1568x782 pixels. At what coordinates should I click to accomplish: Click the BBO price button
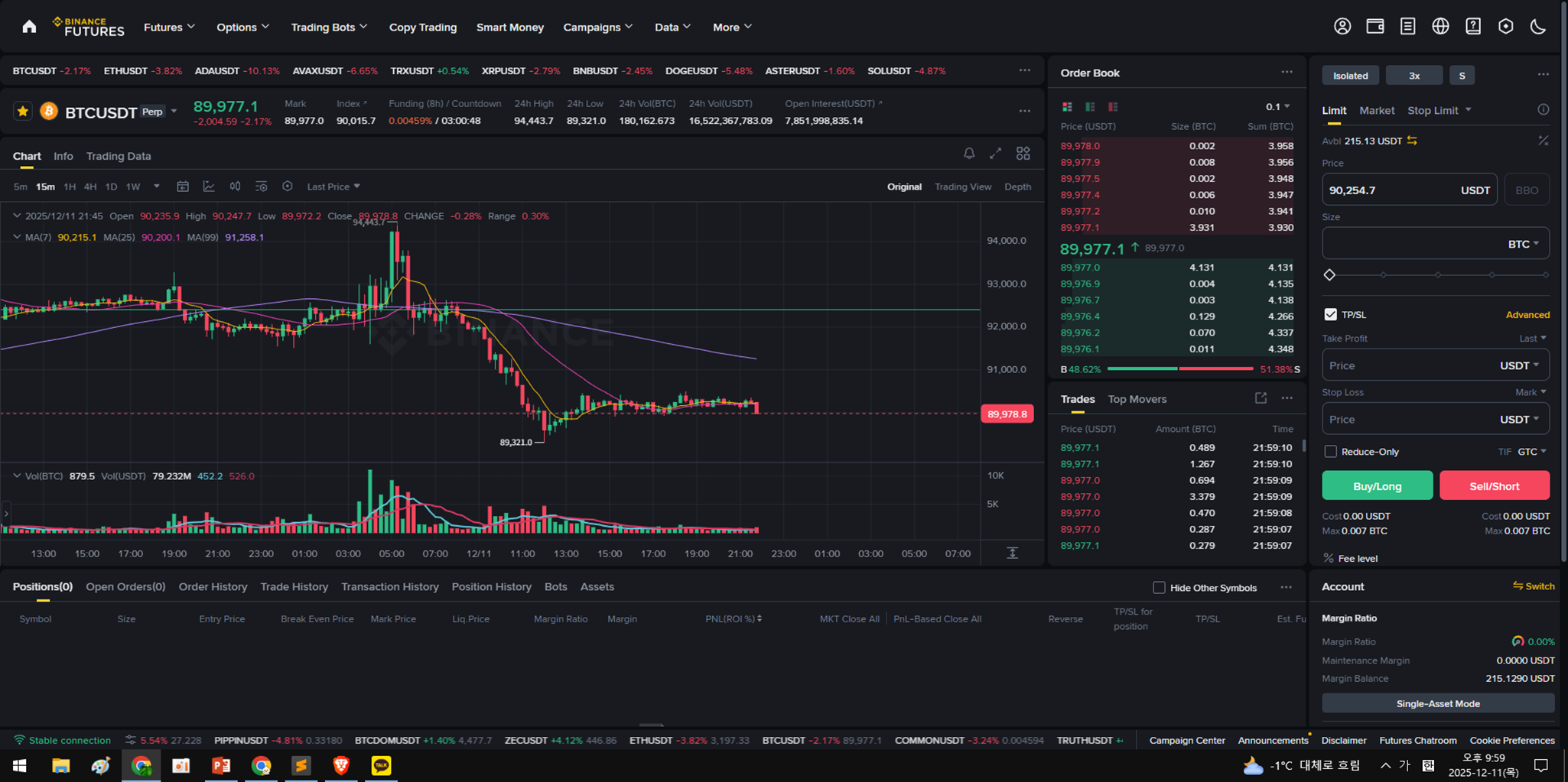[1527, 190]
